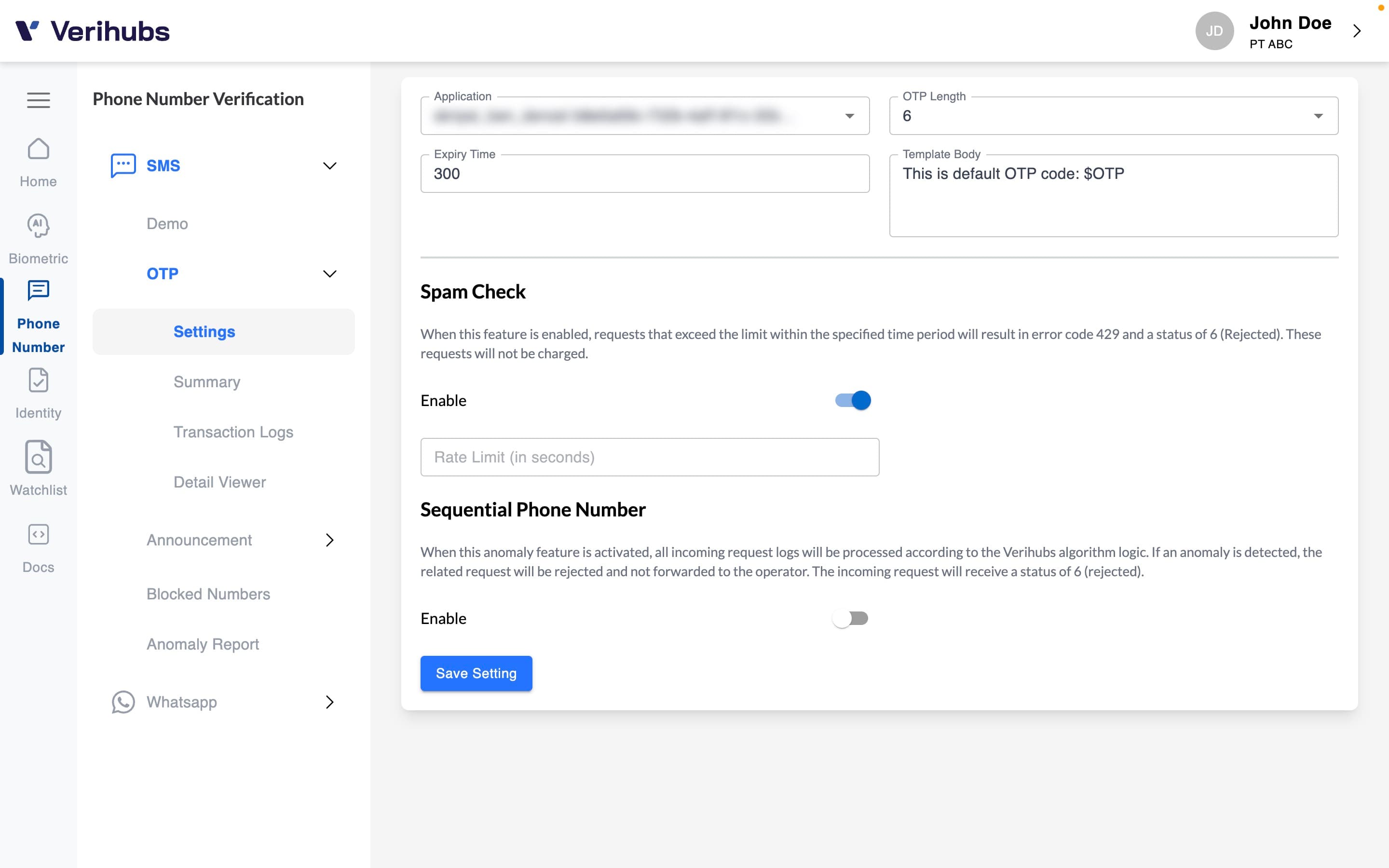Select Detail Viewer menu item

(220, 481)
